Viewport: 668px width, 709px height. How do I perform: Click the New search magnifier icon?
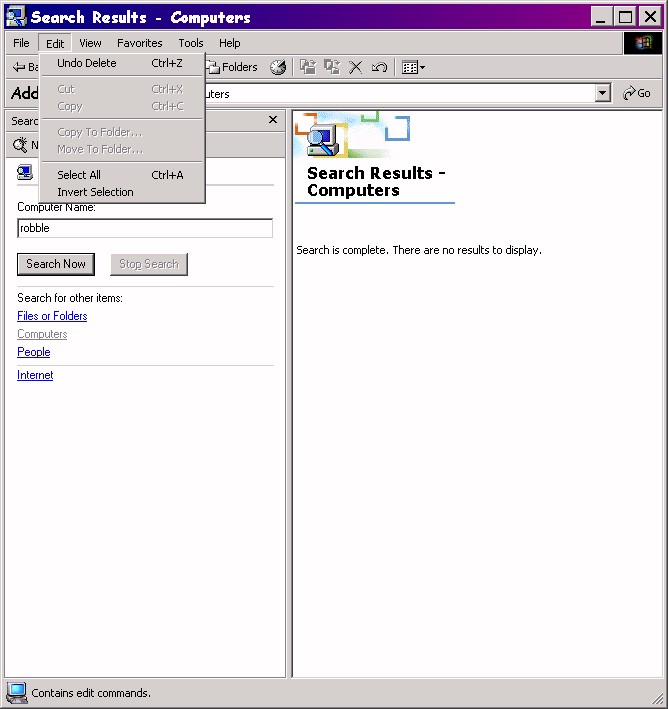coord(20,145)
